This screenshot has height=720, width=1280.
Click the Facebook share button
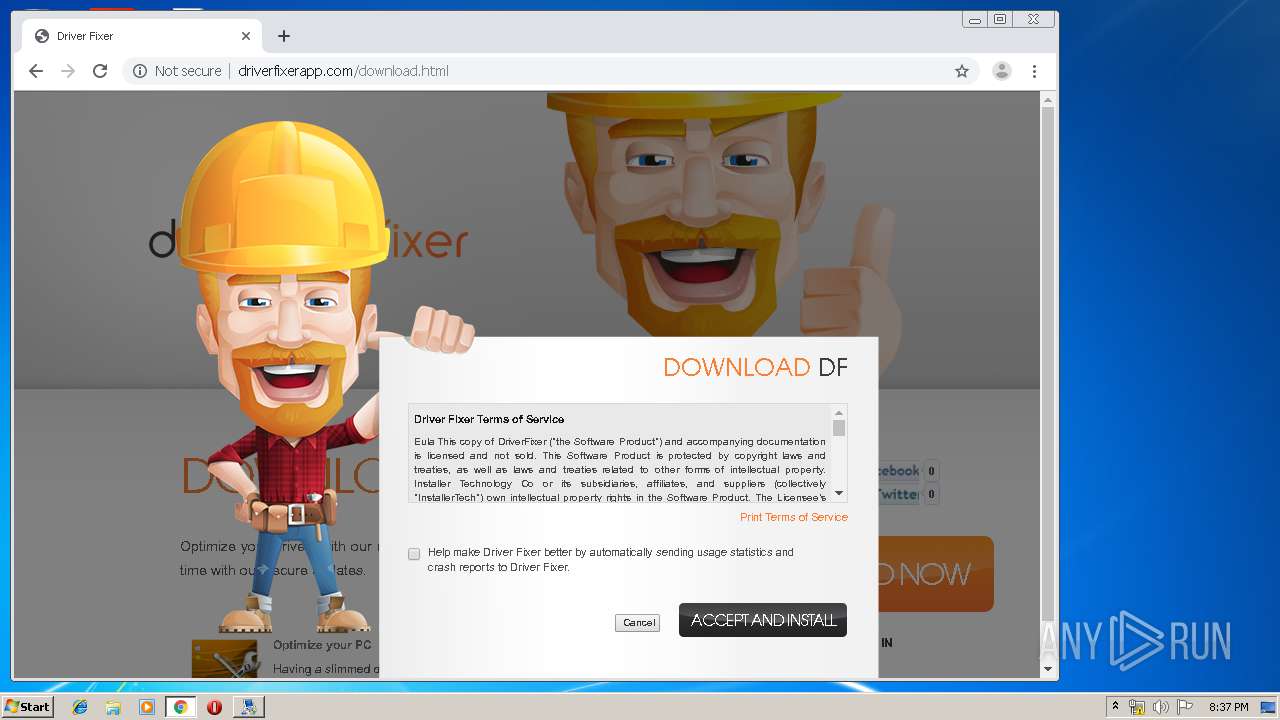click(x=898, y=471)
